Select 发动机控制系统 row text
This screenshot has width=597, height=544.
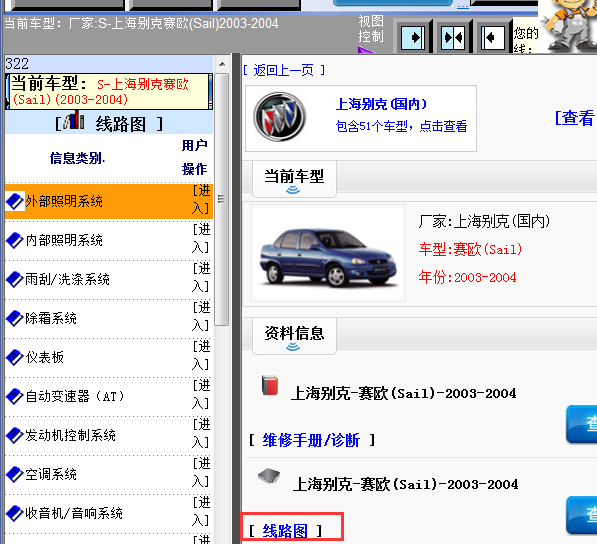[x=70, y=435]
